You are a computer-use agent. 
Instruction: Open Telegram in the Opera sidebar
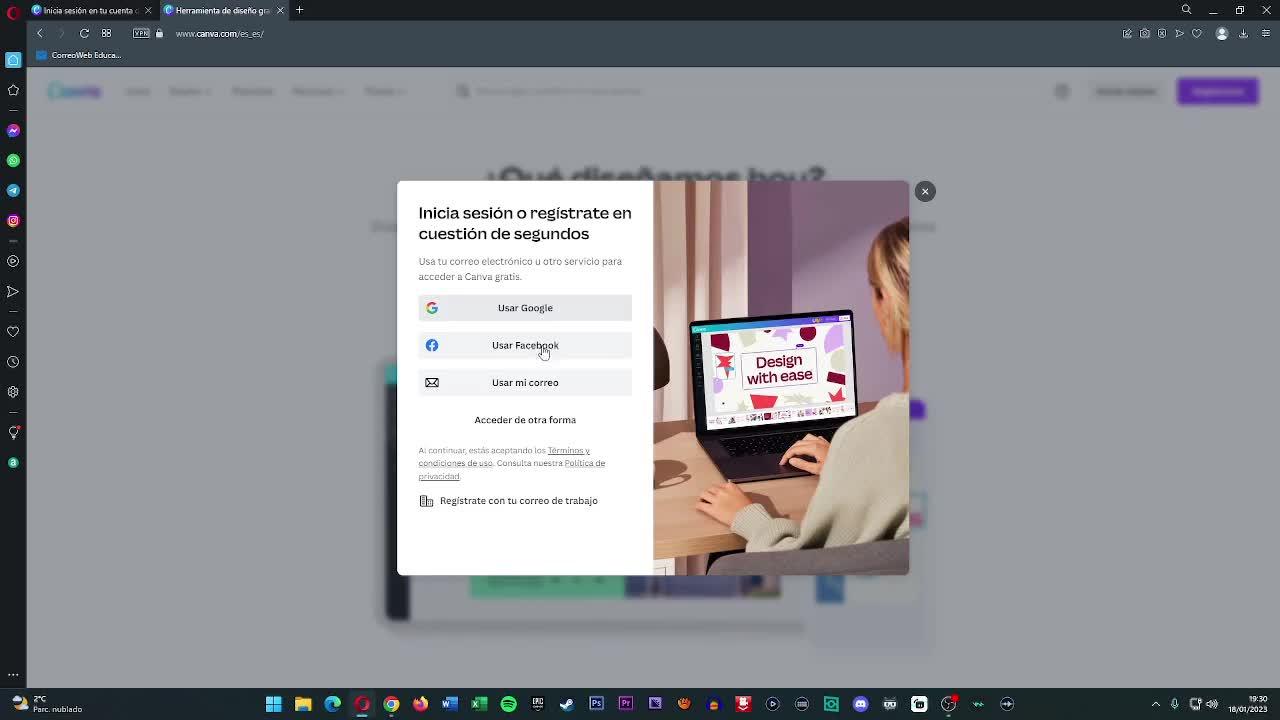pyautogui.click(x=13, y=190)
